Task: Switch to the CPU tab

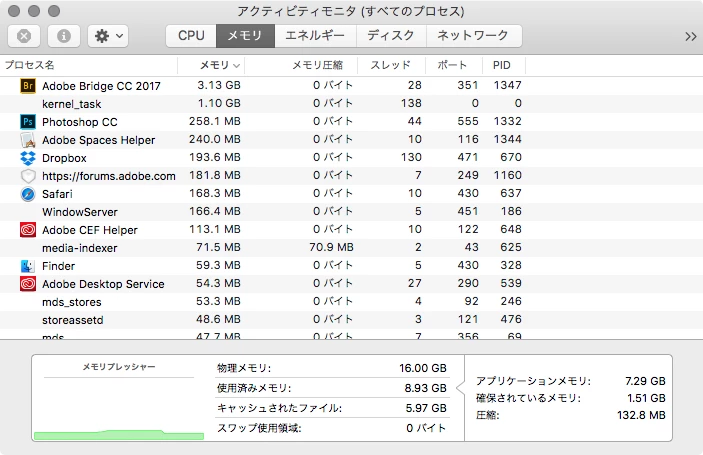Action: [191, 36]
